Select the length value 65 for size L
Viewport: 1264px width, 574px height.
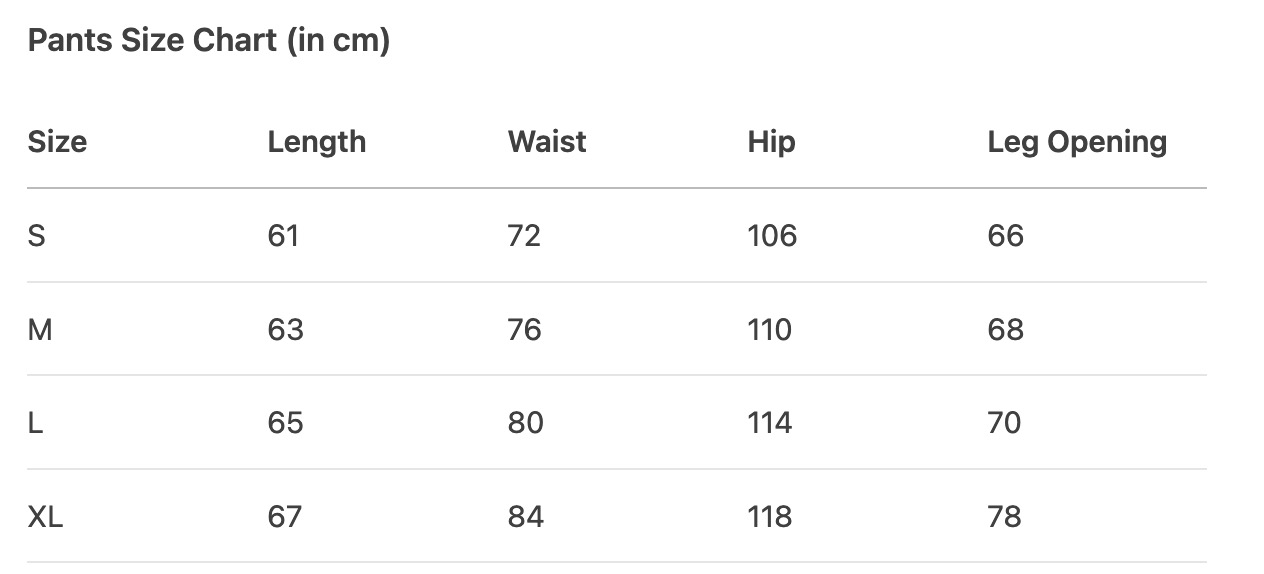(x=285, y=423)
